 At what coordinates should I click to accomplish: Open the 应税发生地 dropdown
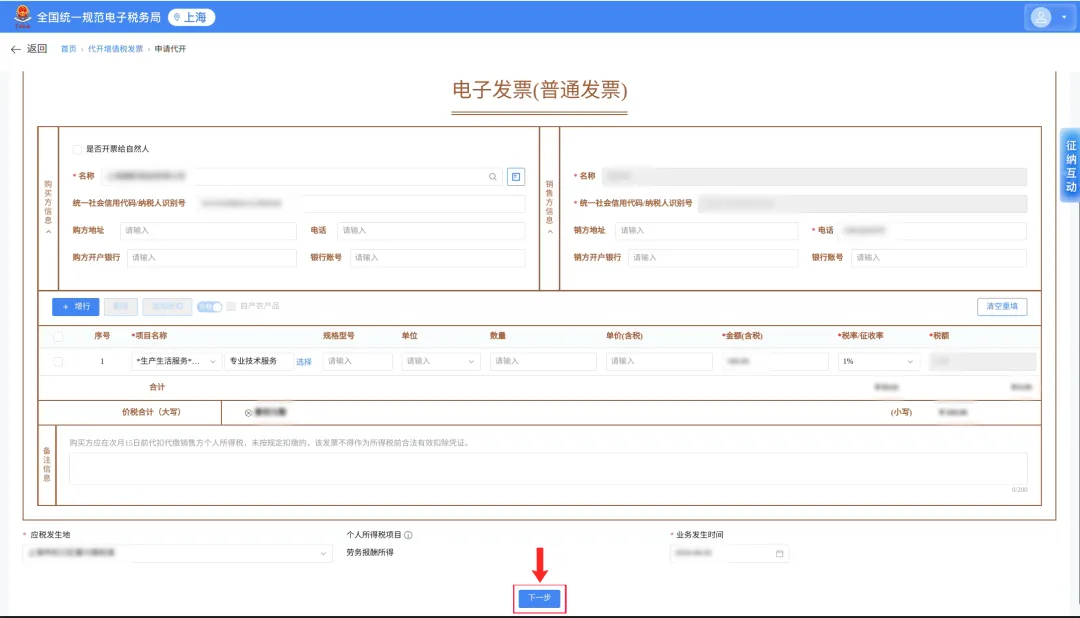click(177, 553)
